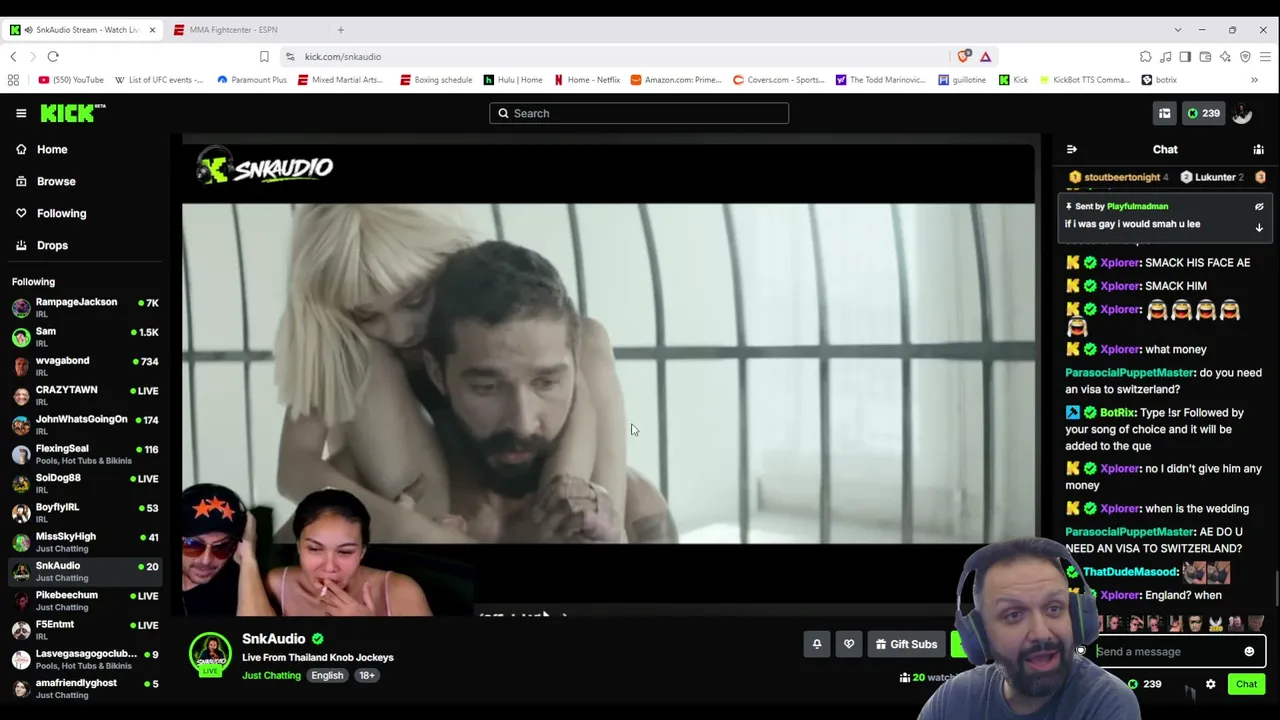Click the SnkAudio channel avatar

[x=210, y=655]
